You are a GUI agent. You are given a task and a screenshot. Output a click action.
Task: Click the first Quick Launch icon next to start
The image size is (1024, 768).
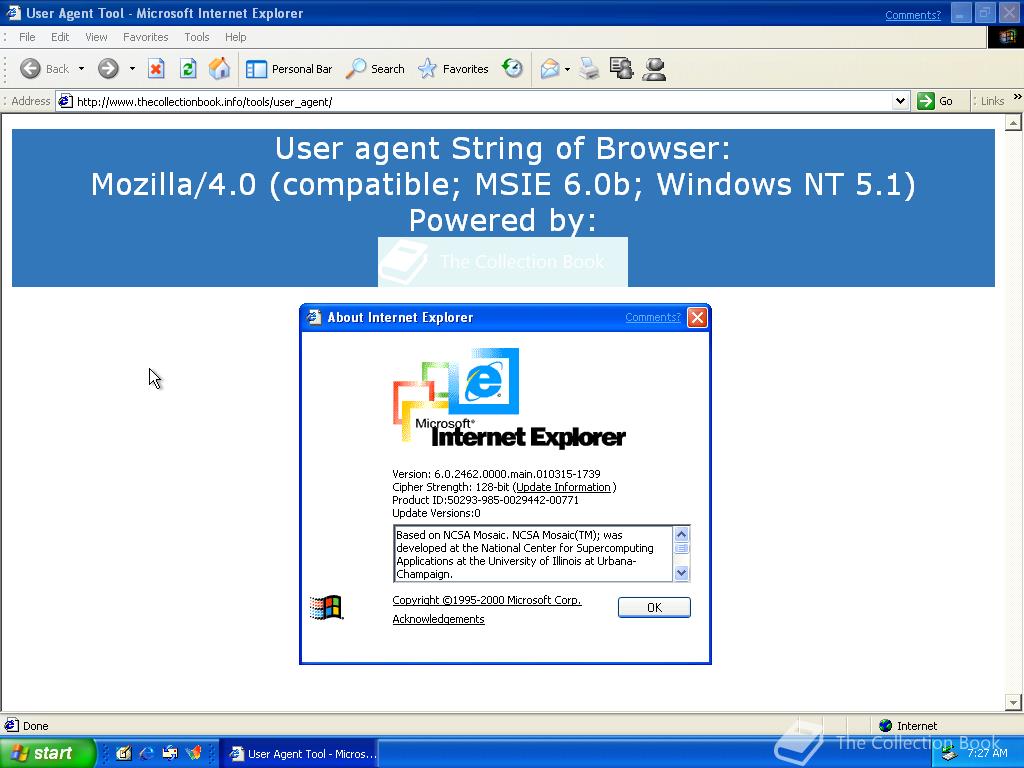click(x=123, y=754)
